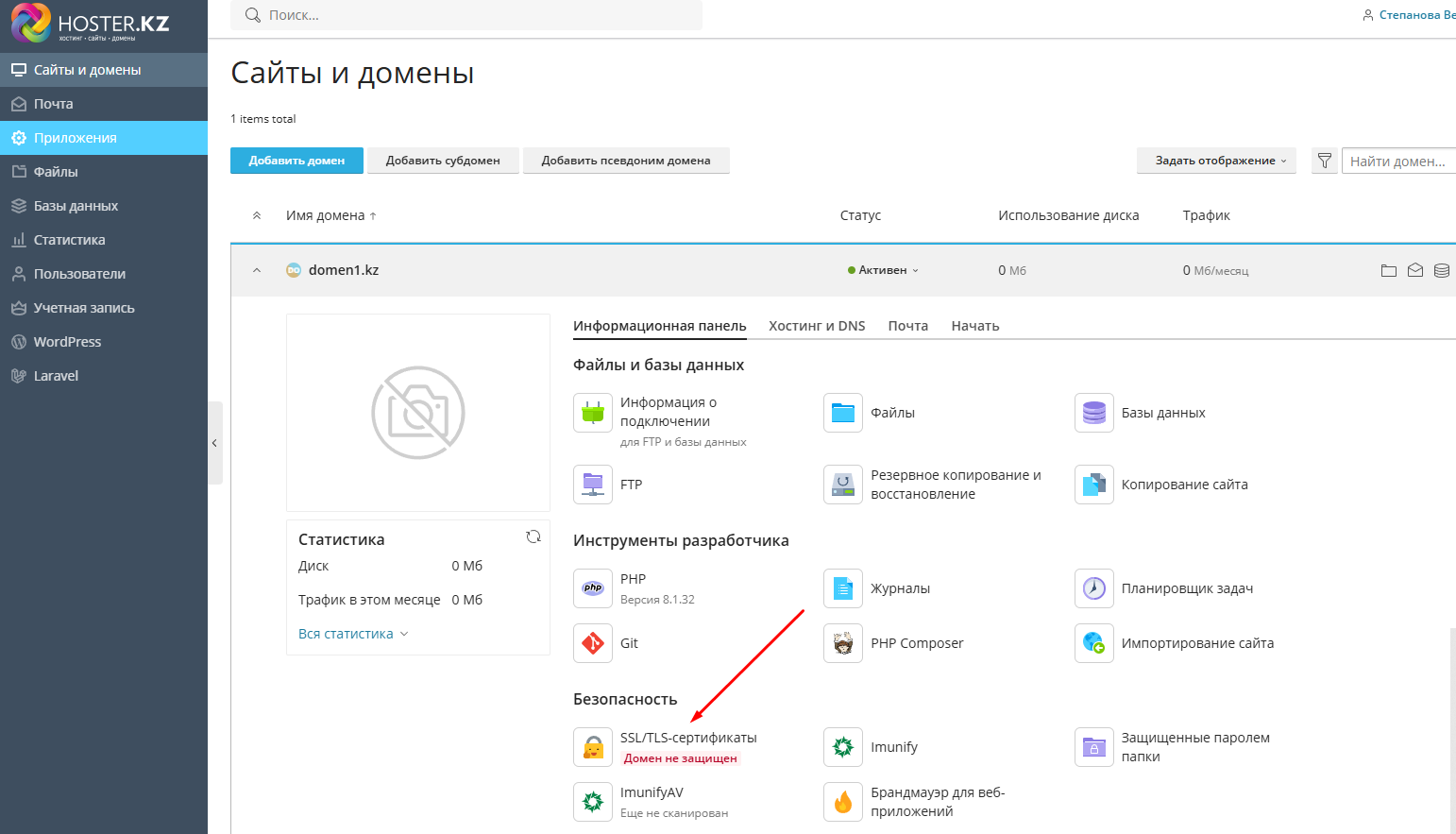Screen dimensions: 1456x834
Task: Open the Scheduled Tasks clock icon
Action: point(1093,588)
